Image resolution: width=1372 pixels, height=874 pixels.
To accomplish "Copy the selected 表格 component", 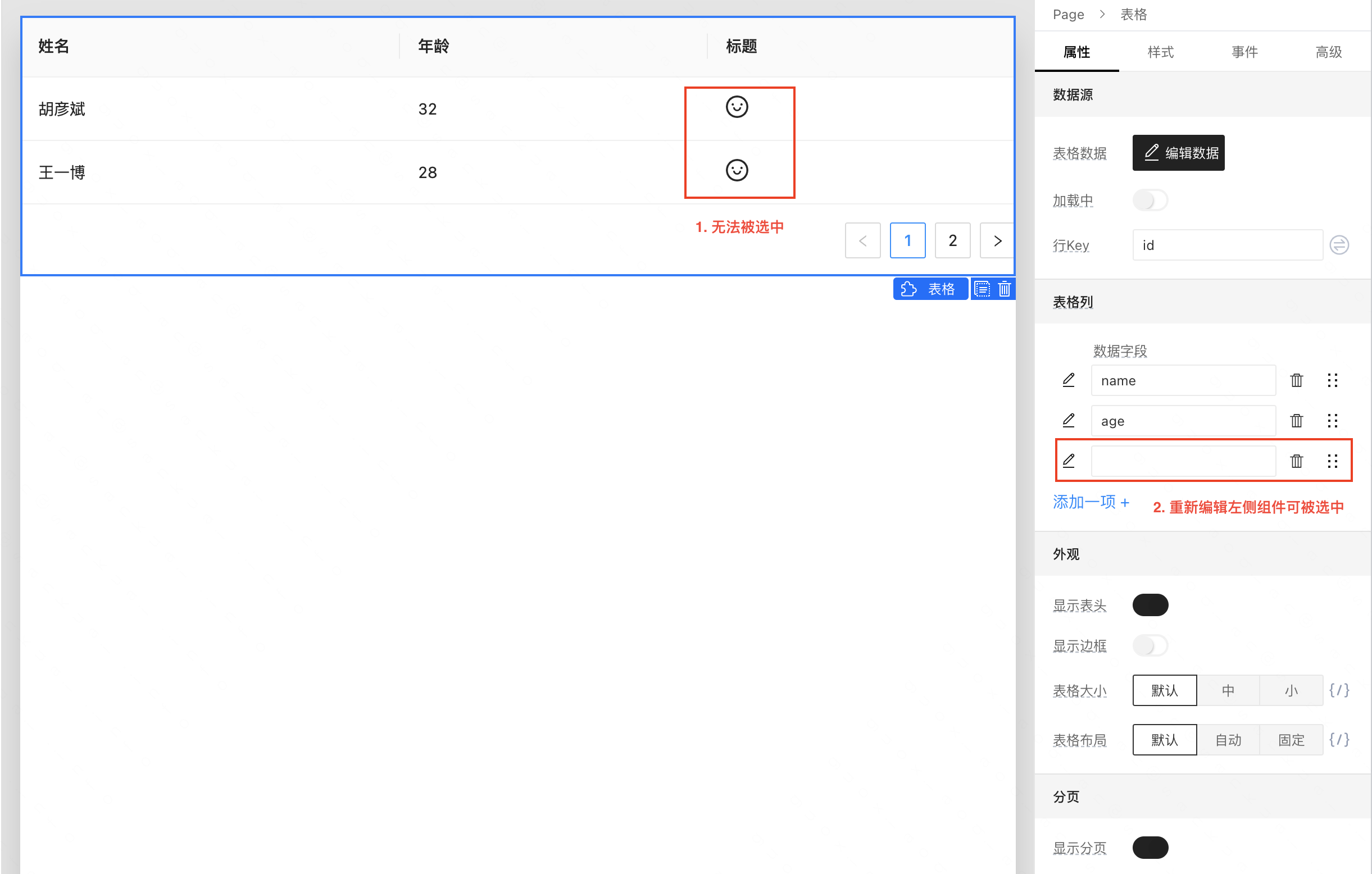I will click(x=982, y=288).
